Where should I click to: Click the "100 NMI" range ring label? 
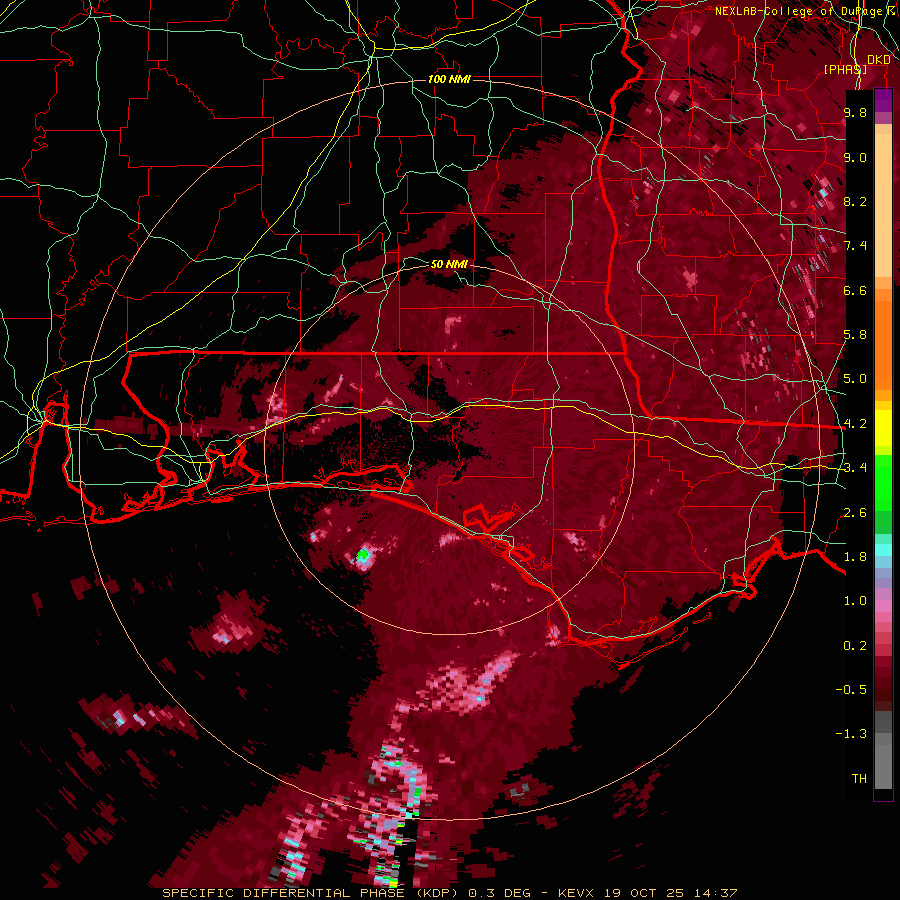pyautogui.click(x=449, y=79)
